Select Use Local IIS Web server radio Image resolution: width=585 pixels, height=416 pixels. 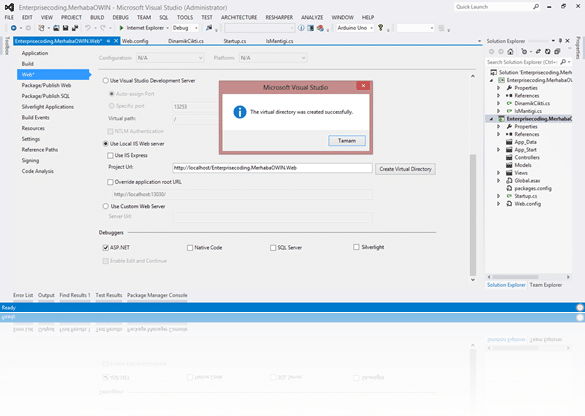coord(106,144)
